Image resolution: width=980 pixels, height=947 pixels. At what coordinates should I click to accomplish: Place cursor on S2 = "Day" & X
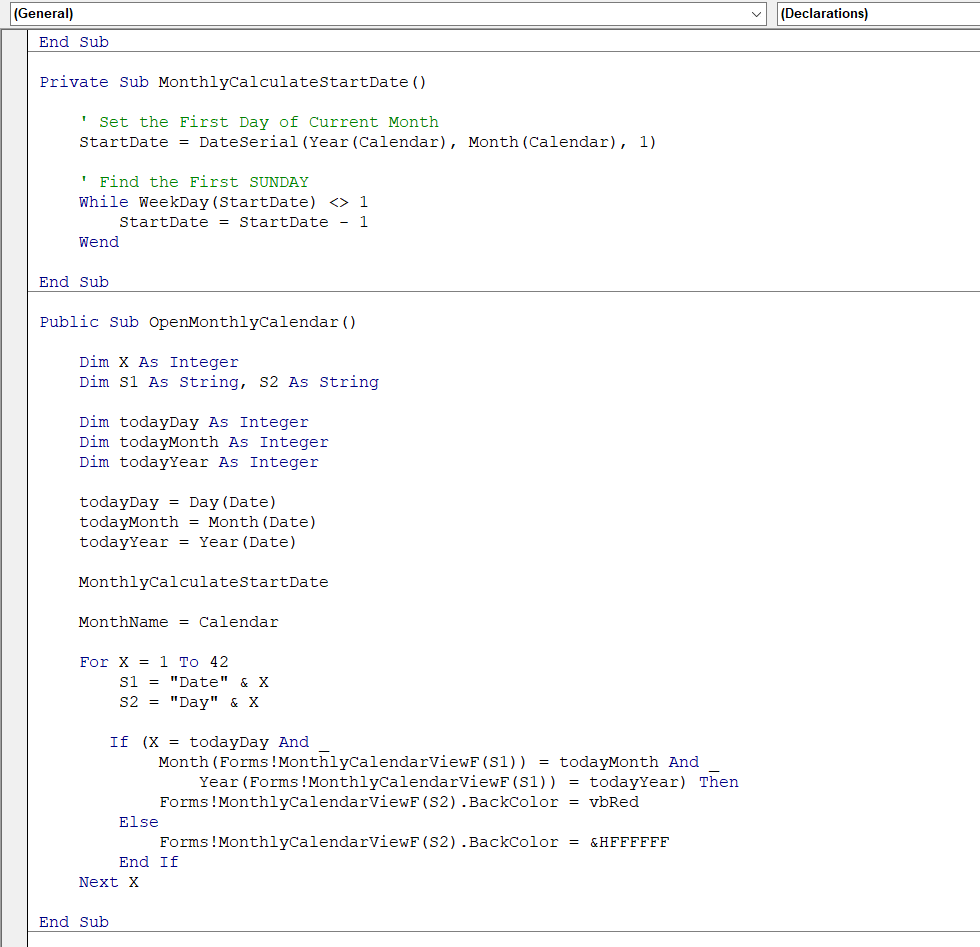tap(188, 702)
